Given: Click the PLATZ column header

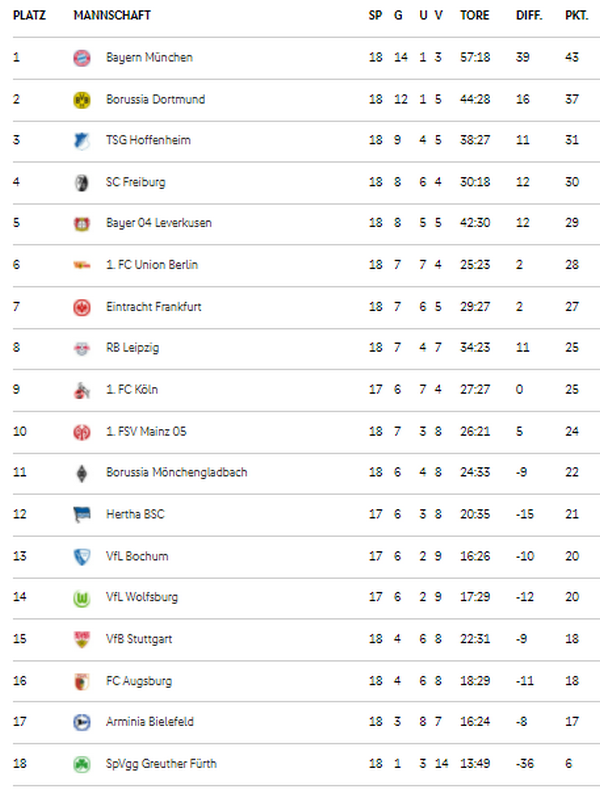Looking at the screenshot, I should [x=29, y=15].
